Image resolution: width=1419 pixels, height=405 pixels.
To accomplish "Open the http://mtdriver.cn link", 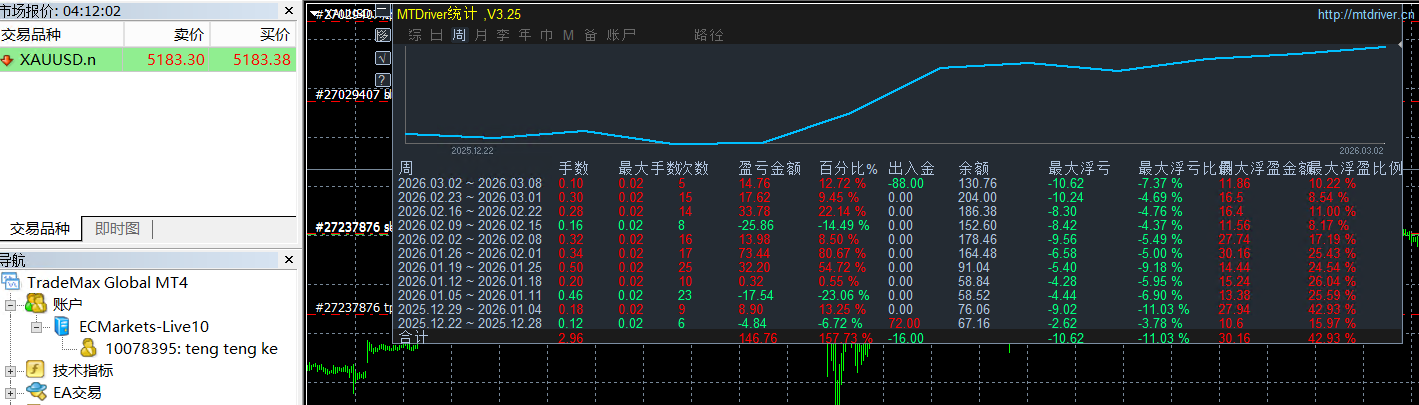I will pos(1365,15).
